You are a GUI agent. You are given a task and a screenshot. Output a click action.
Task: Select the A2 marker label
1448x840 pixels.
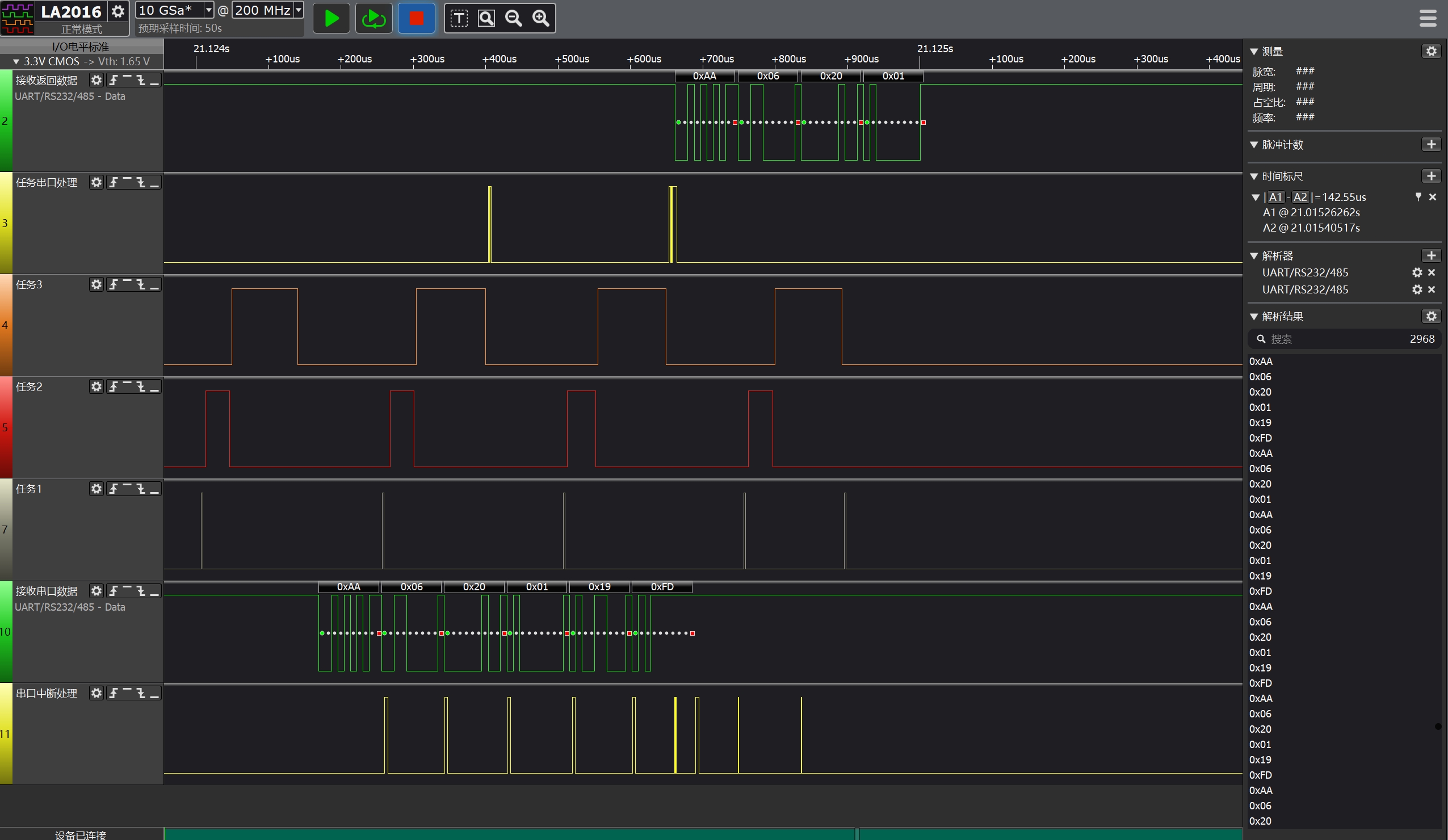tap(1300, 197)
